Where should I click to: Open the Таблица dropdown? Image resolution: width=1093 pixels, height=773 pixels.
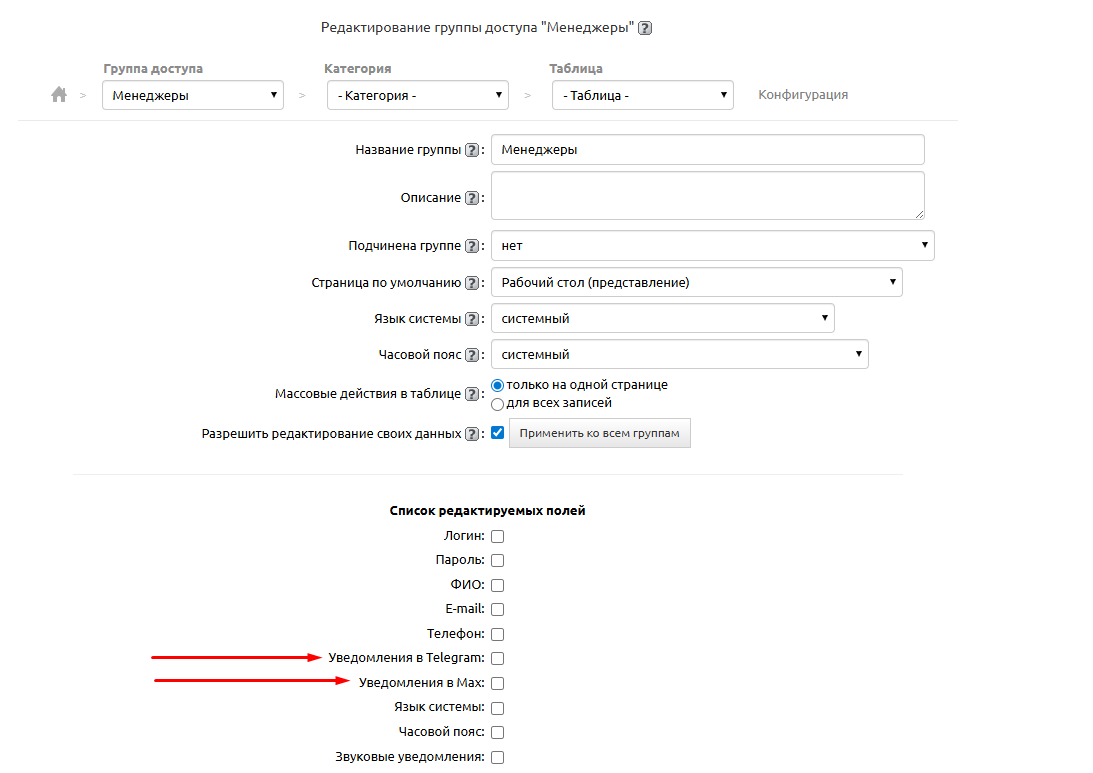pyautogui.click(x=643, y=96)
